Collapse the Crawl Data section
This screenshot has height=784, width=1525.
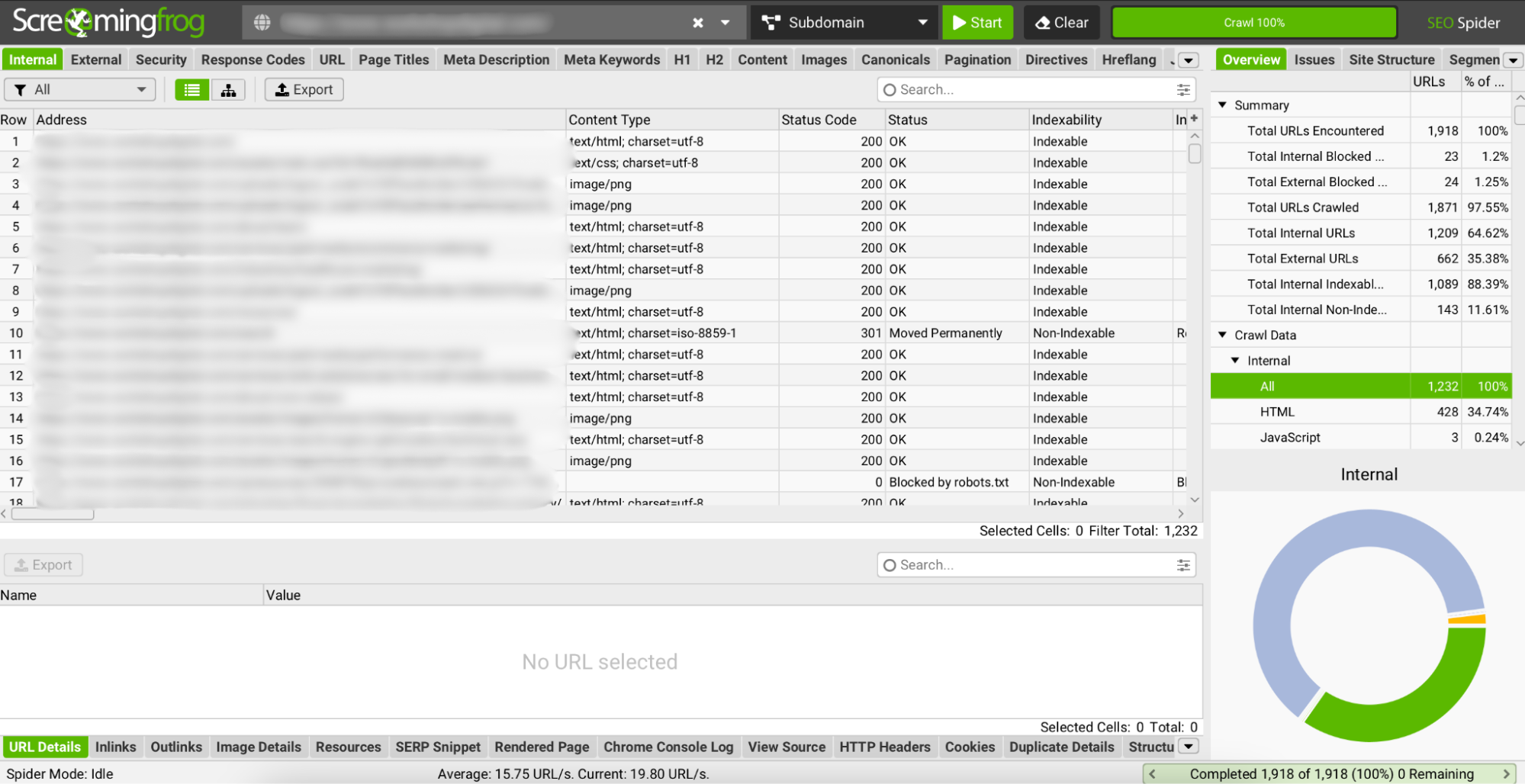(x=1223, y=335)
